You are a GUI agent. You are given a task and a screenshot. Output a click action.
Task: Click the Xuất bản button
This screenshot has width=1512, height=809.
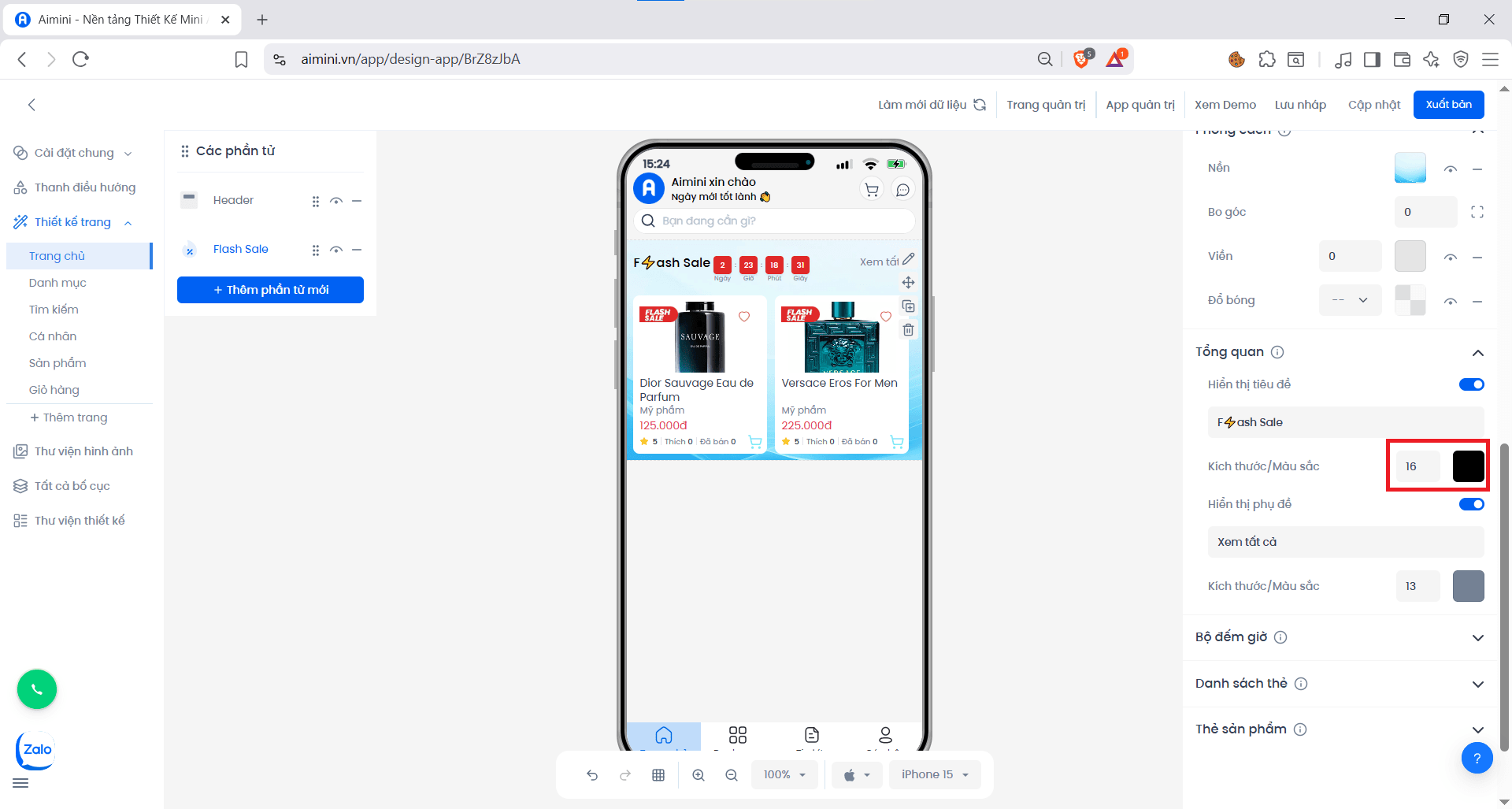tap(1448, 105)
